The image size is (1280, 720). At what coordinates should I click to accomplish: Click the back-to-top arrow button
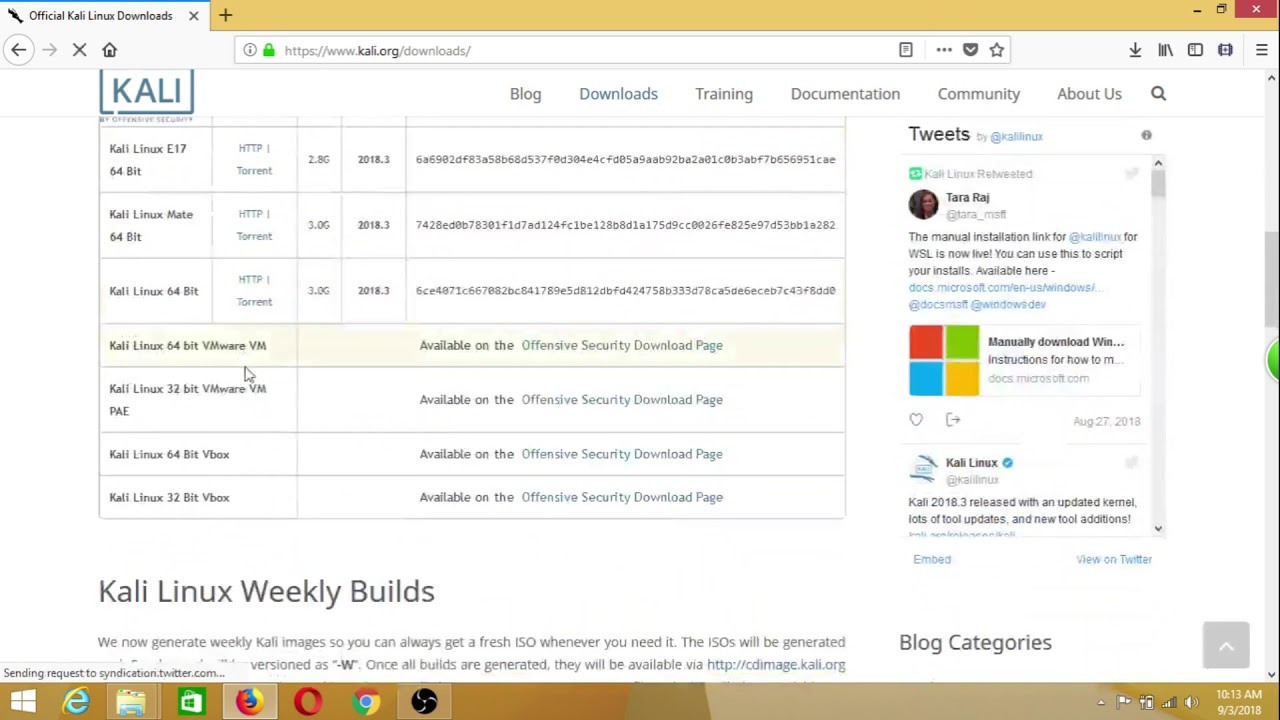(x=1226, y=647)
